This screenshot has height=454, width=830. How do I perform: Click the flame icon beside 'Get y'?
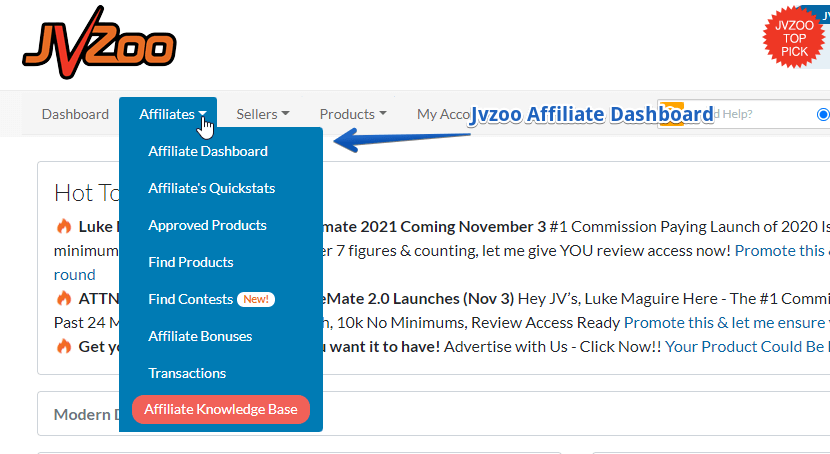tap(64, 347)
